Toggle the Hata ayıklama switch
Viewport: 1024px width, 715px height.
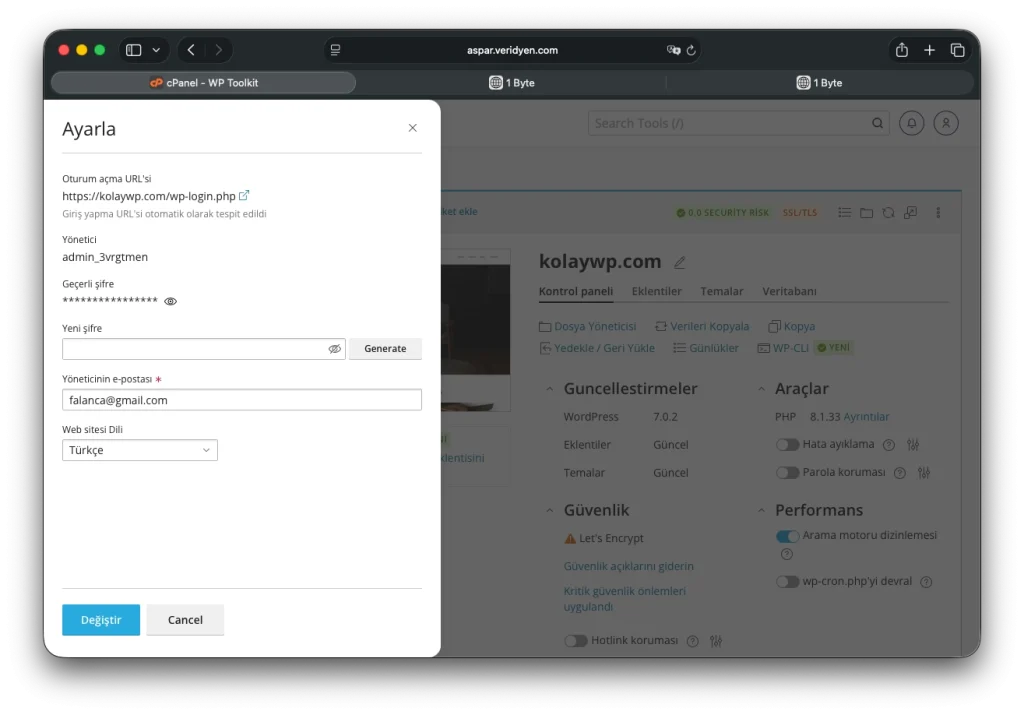787,445
